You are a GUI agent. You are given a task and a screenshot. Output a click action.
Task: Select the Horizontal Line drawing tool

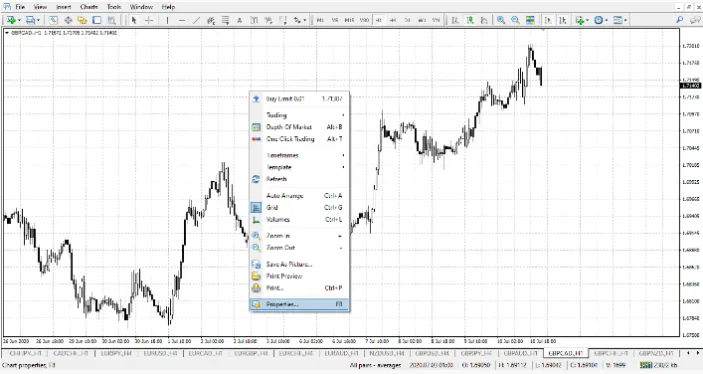[x=182, y=20]
